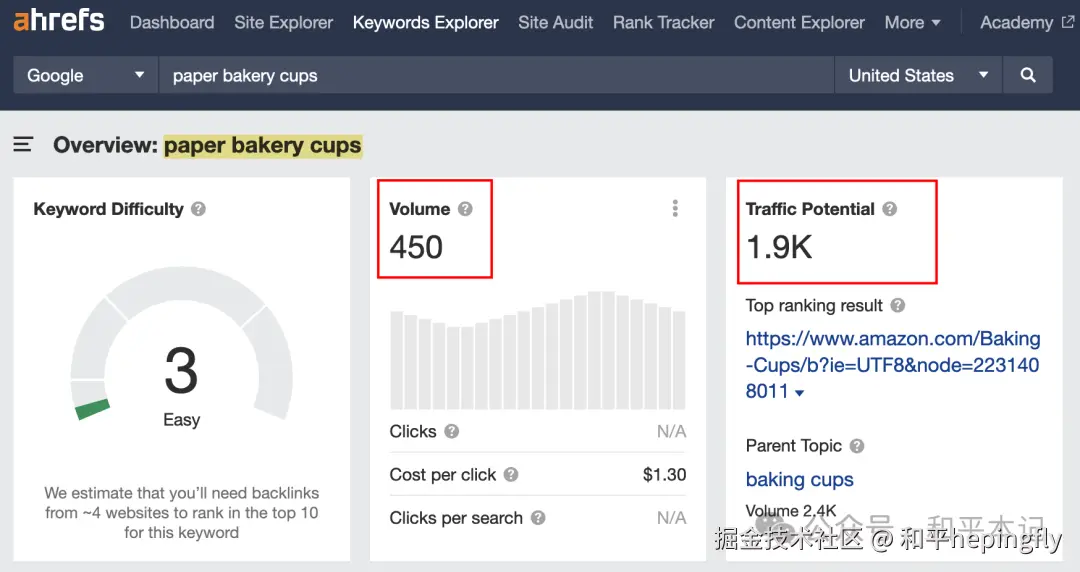Open the hamburger sidebar menu icon
The width and height of the screenshot is (1080, 572).
pos(23,146)
